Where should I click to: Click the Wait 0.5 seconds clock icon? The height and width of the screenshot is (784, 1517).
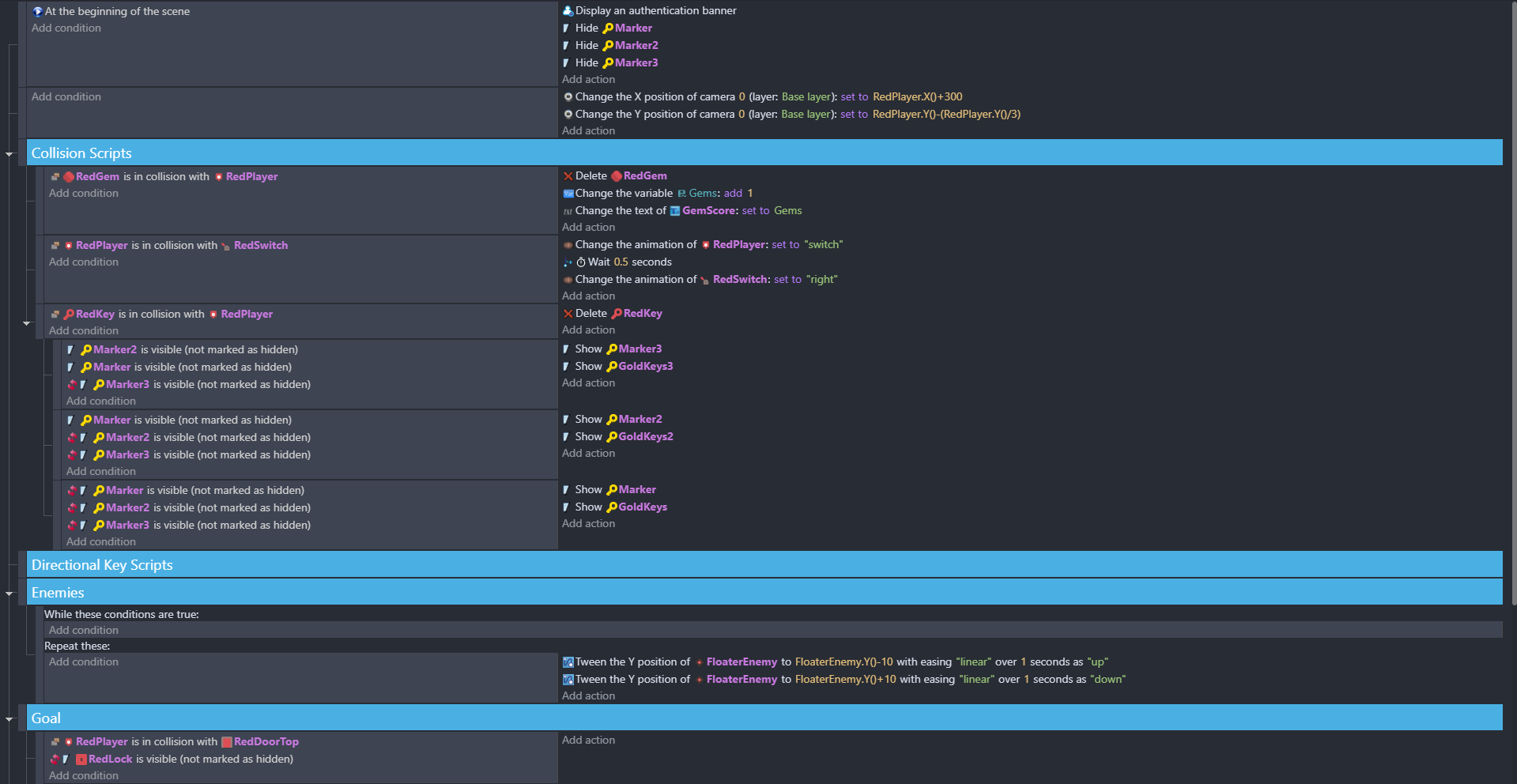click(x=581, y=262)
